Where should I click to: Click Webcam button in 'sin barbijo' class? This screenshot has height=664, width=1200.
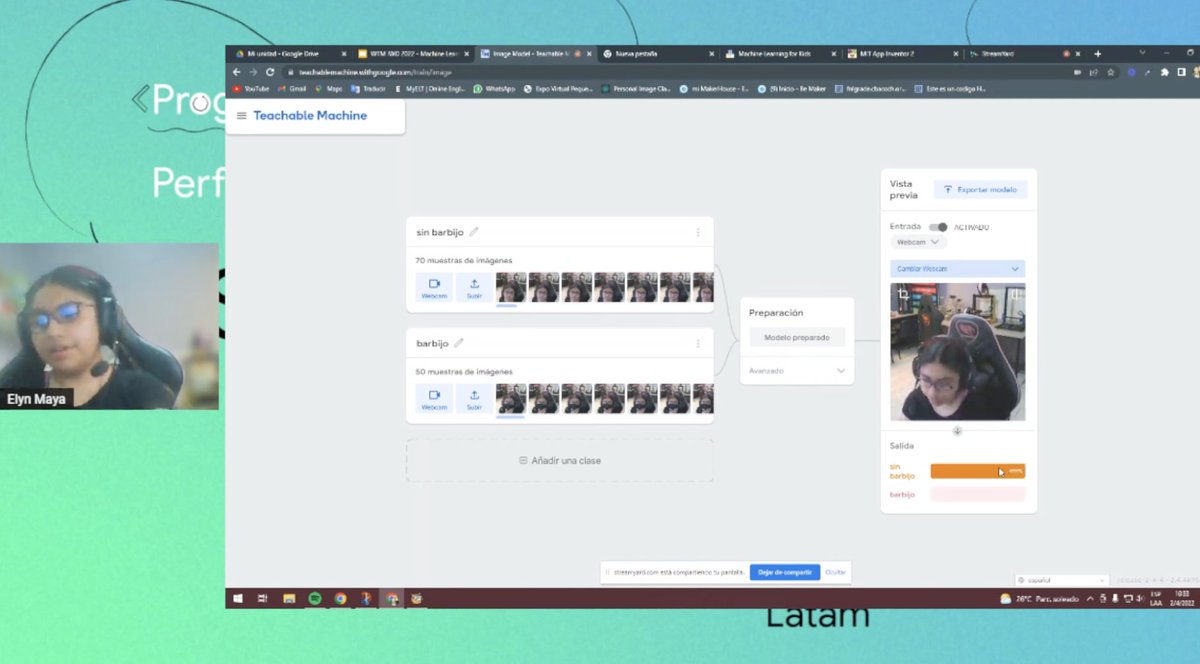point(434,287)
